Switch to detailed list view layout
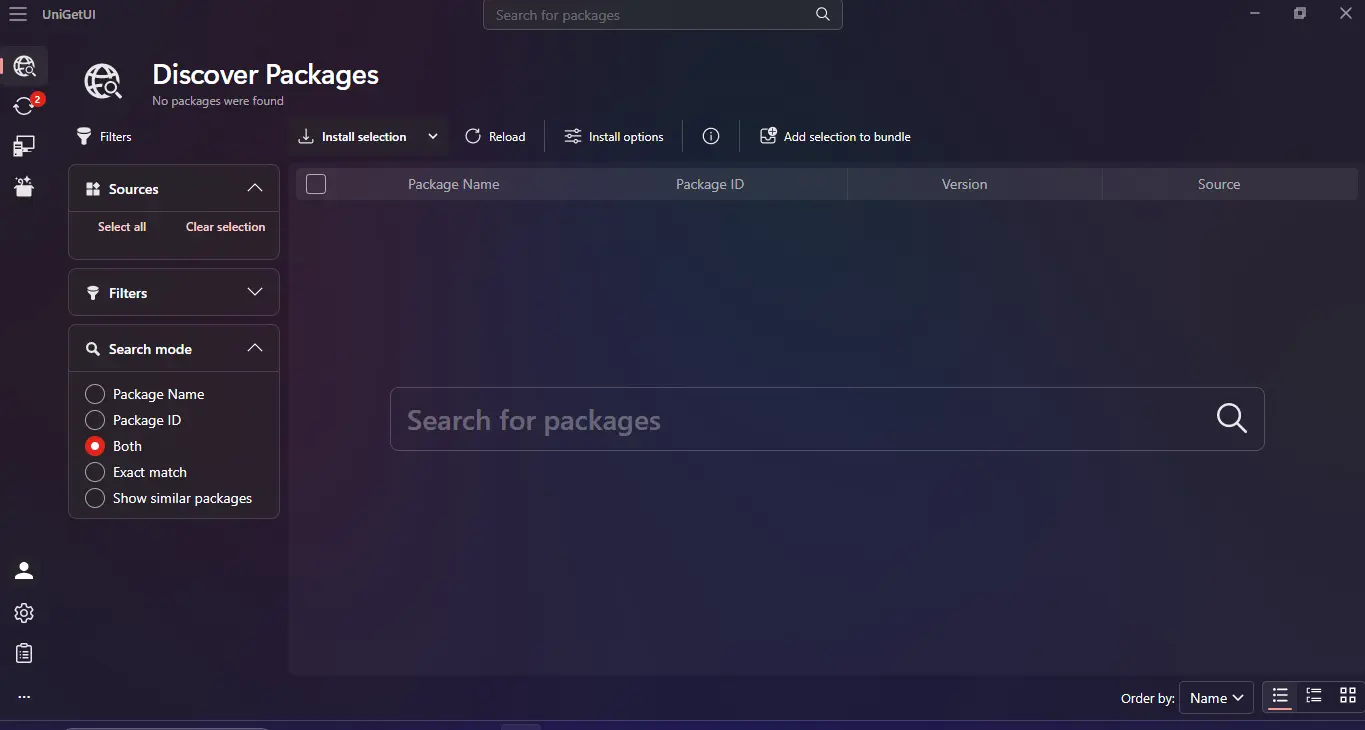Viewport: 1365px width, 730px height. pyautogui.click(x=1314, y=697)
